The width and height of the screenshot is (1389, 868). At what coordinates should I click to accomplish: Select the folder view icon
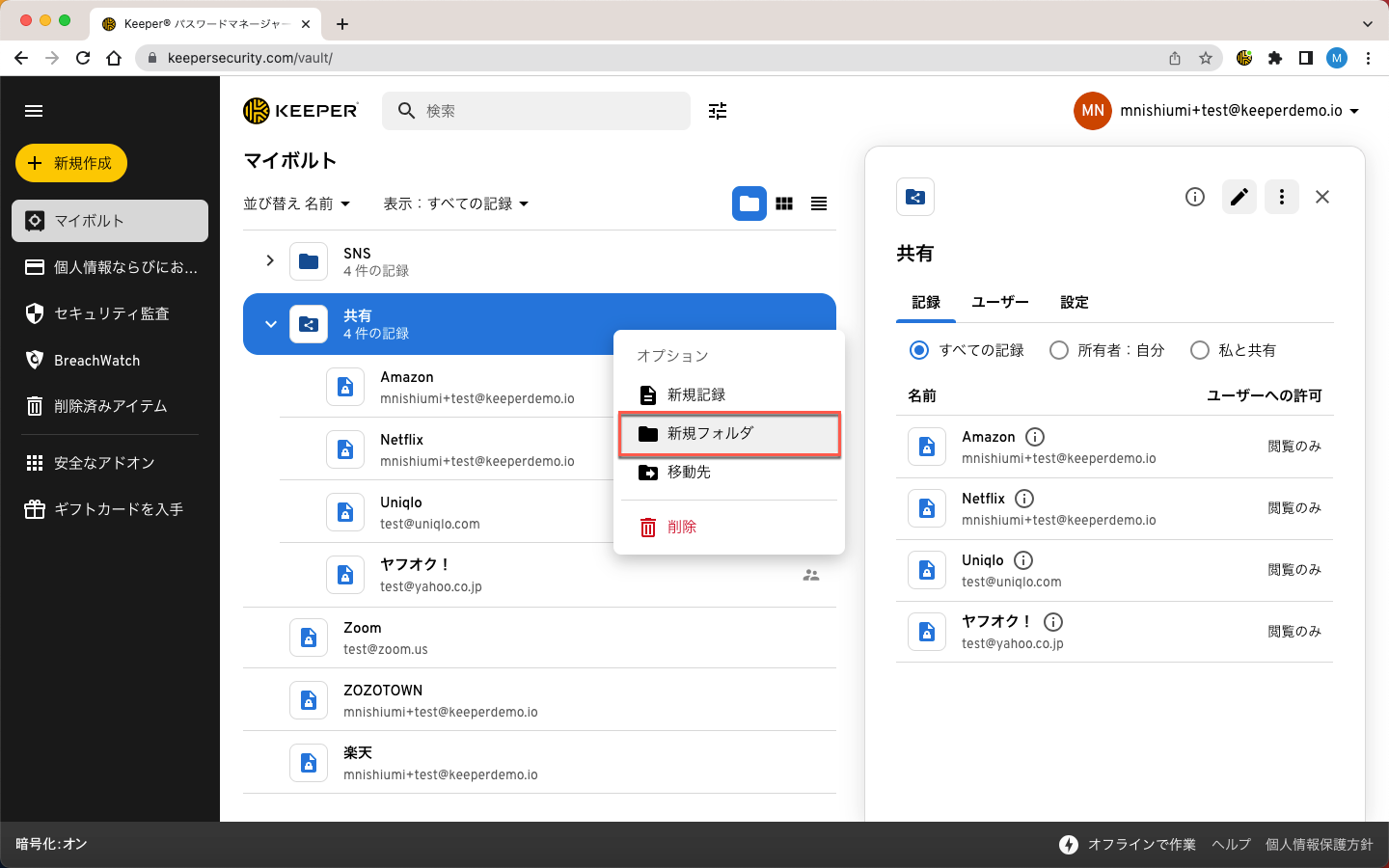click(749, 203)
